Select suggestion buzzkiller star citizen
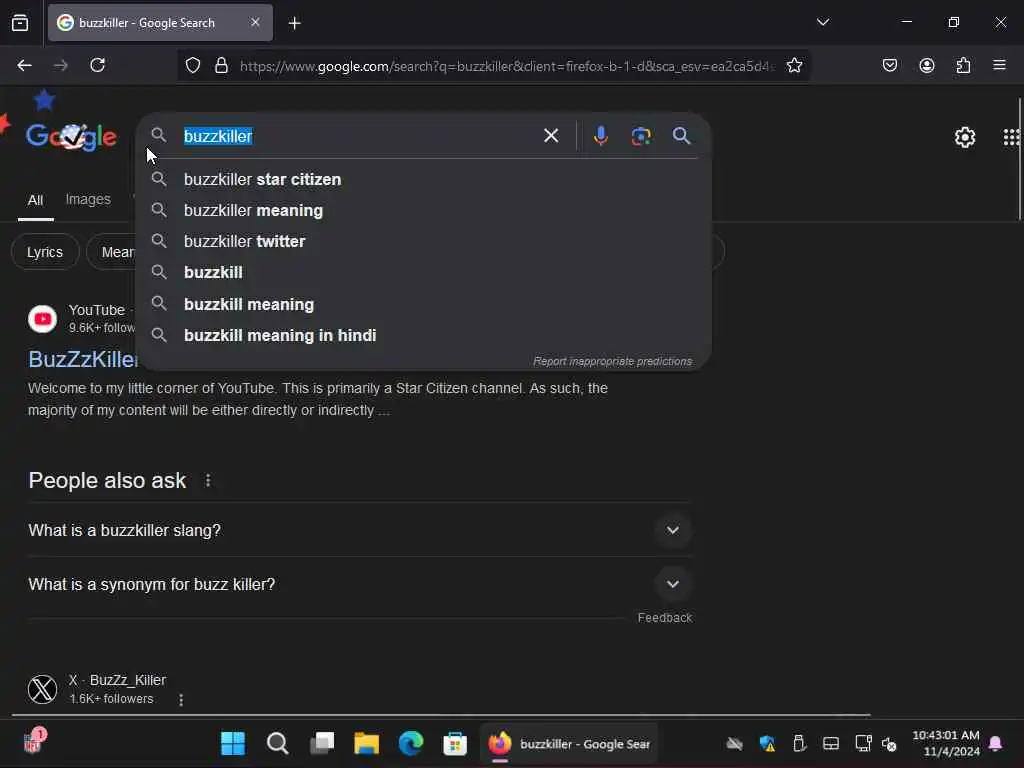The height and width of the screenshot is (768, 1024). pyautogui.click(x=424, y=179)
